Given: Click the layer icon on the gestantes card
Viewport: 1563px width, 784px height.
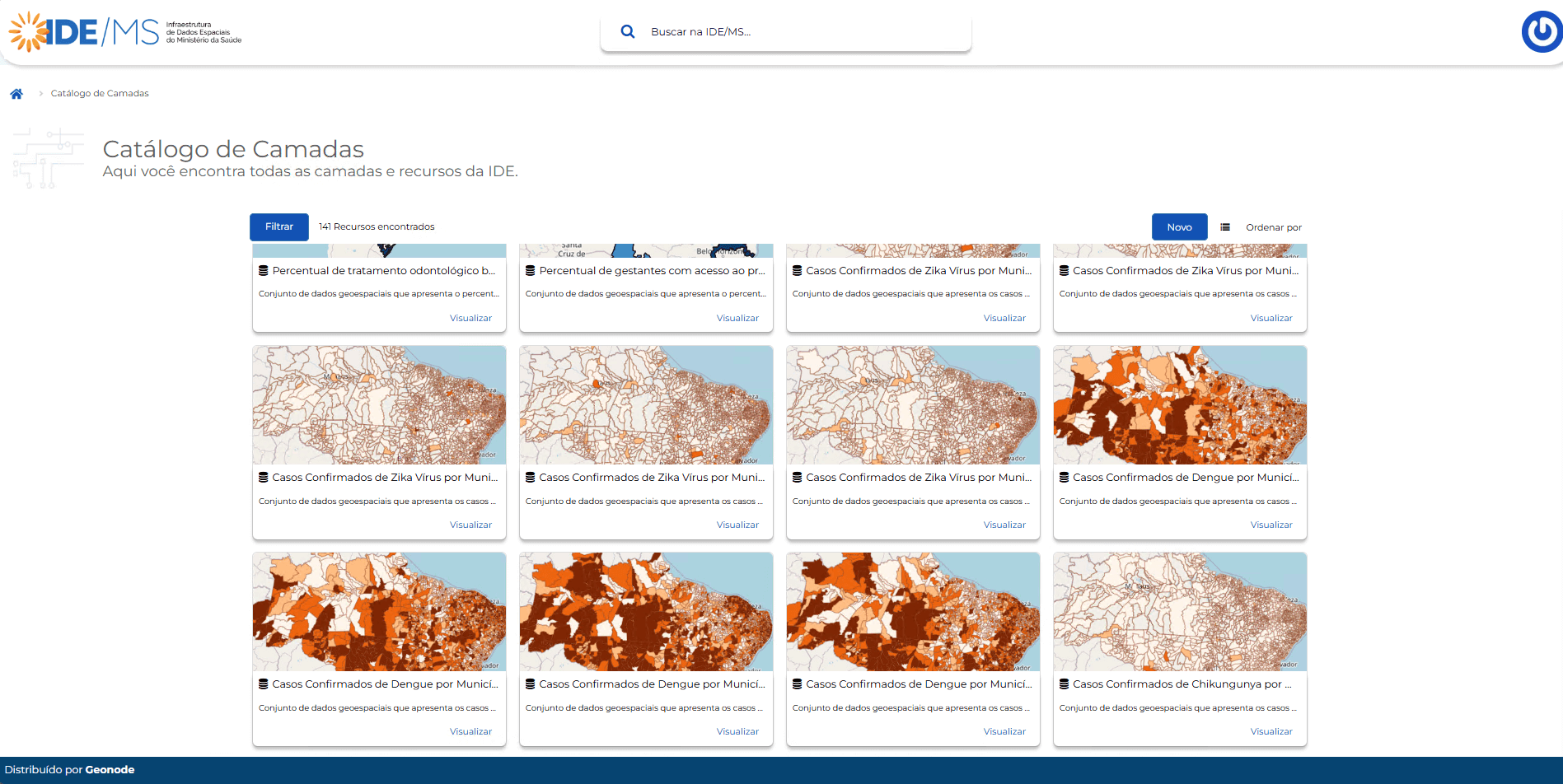Looking at the screenshot, I should 529,270.
